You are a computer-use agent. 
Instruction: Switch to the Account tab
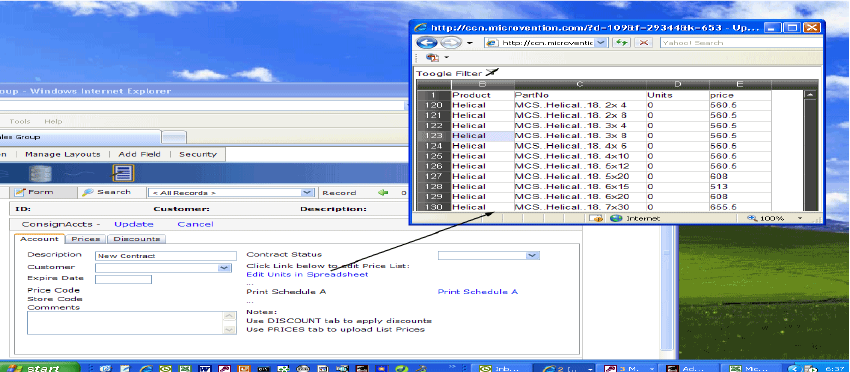tap(39, 239)
